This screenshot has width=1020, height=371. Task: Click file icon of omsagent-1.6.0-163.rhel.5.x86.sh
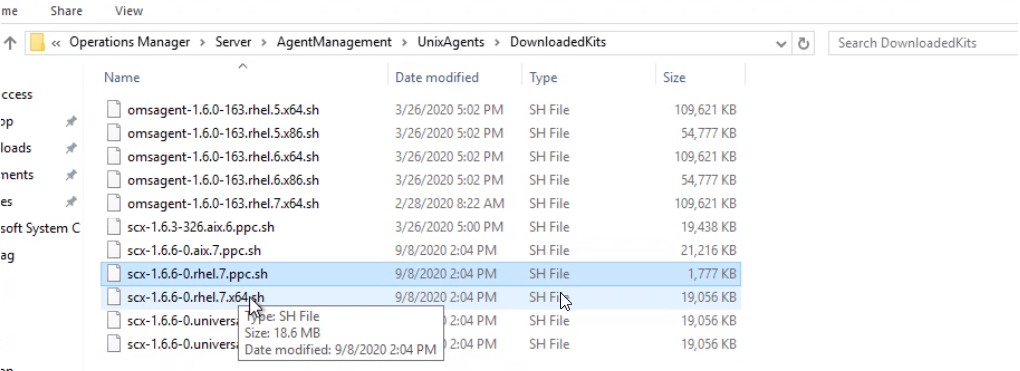114,133
